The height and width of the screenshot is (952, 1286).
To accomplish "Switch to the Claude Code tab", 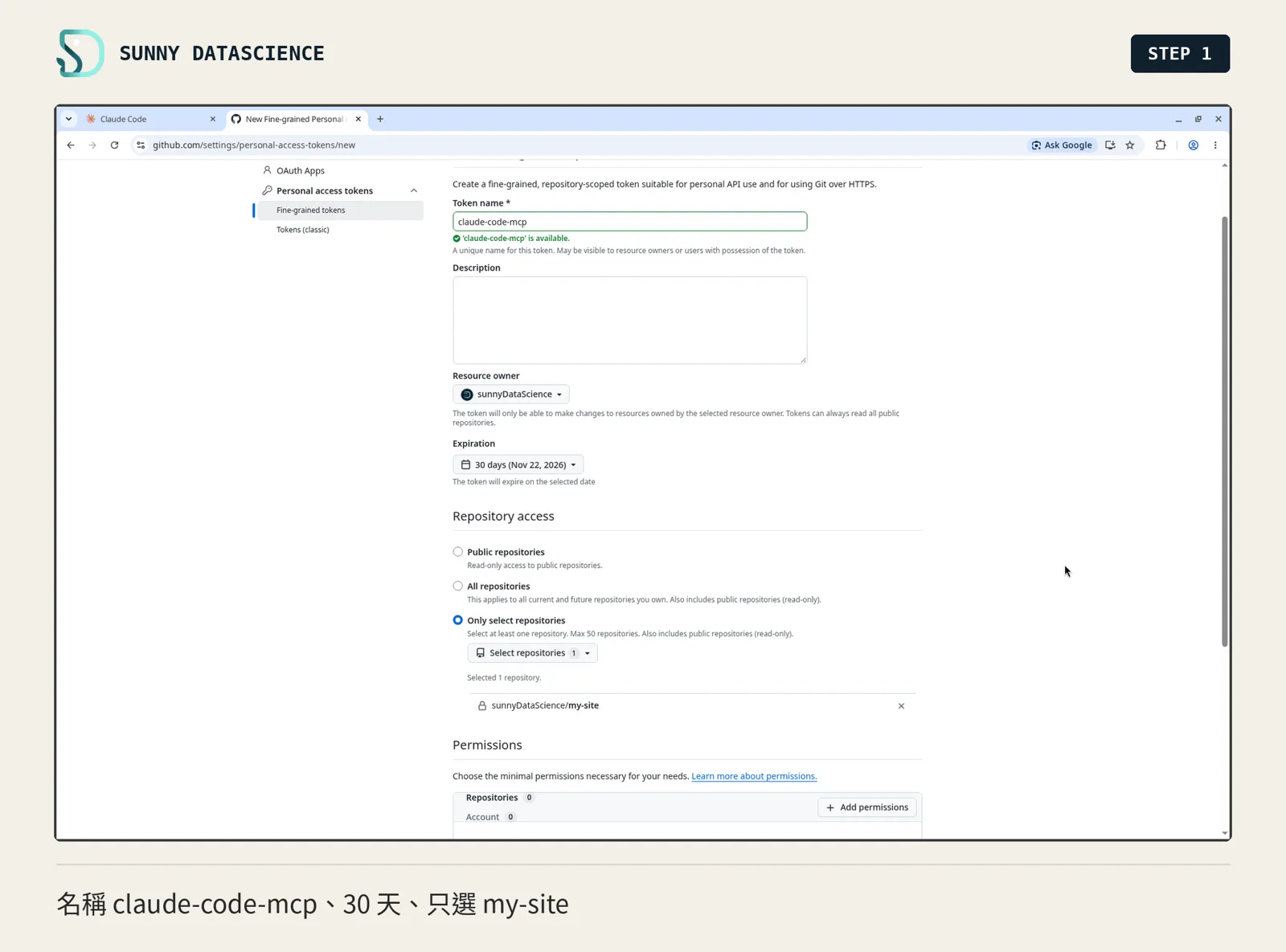I will [x=150, y=119].
